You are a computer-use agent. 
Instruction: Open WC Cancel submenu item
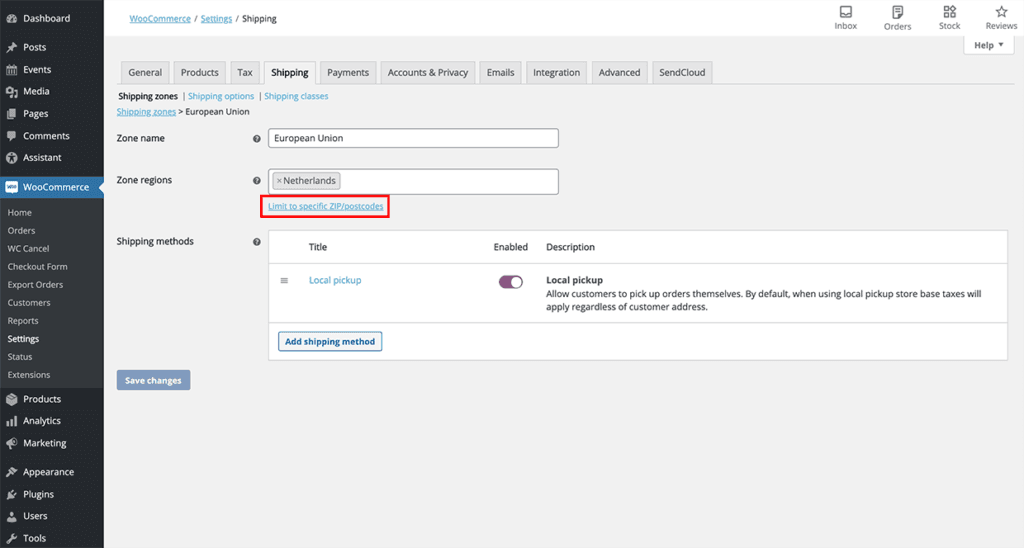28,249
